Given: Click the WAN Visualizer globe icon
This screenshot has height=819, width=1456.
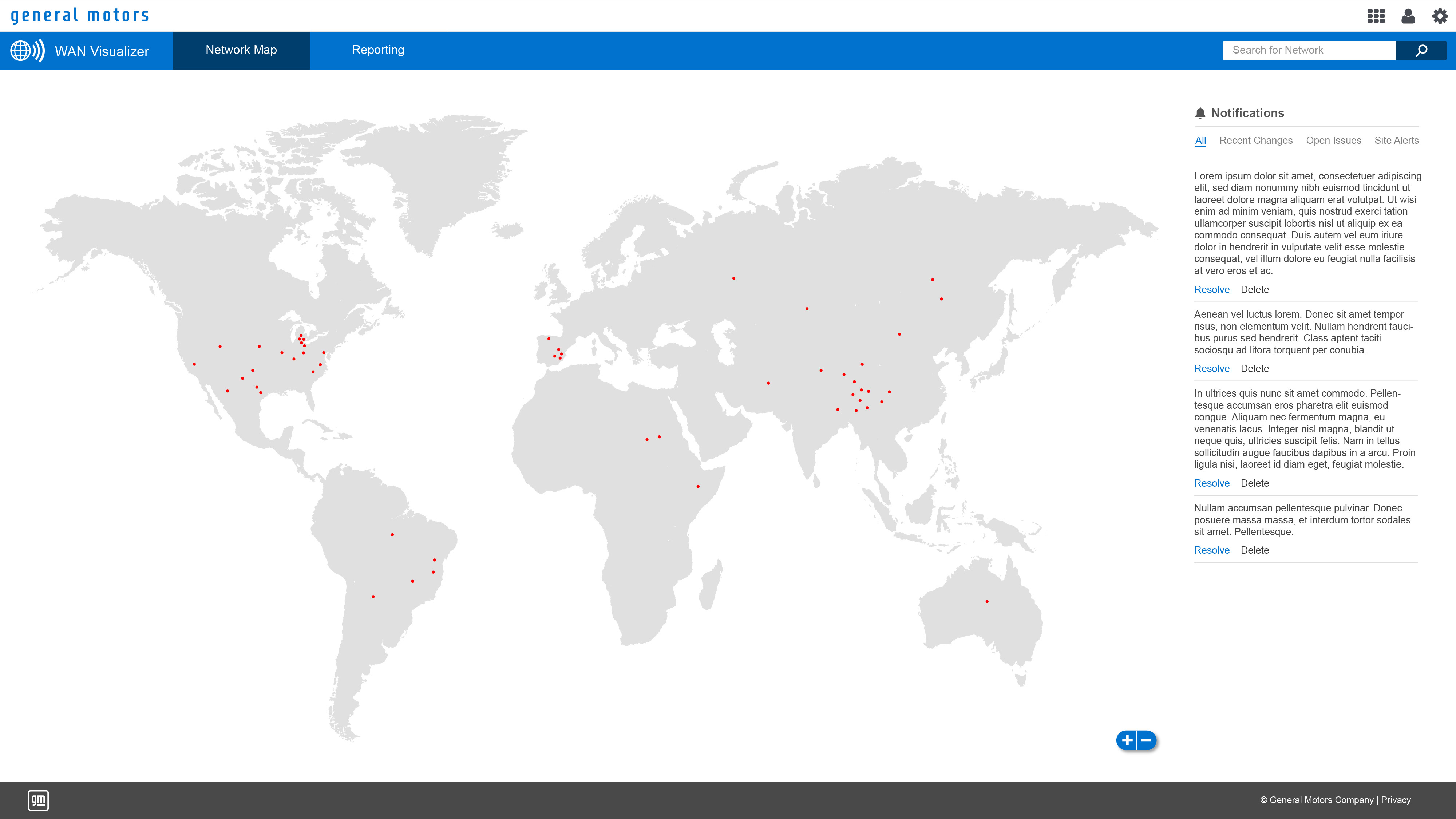Looking at the screenshot, I should point(27,50).
